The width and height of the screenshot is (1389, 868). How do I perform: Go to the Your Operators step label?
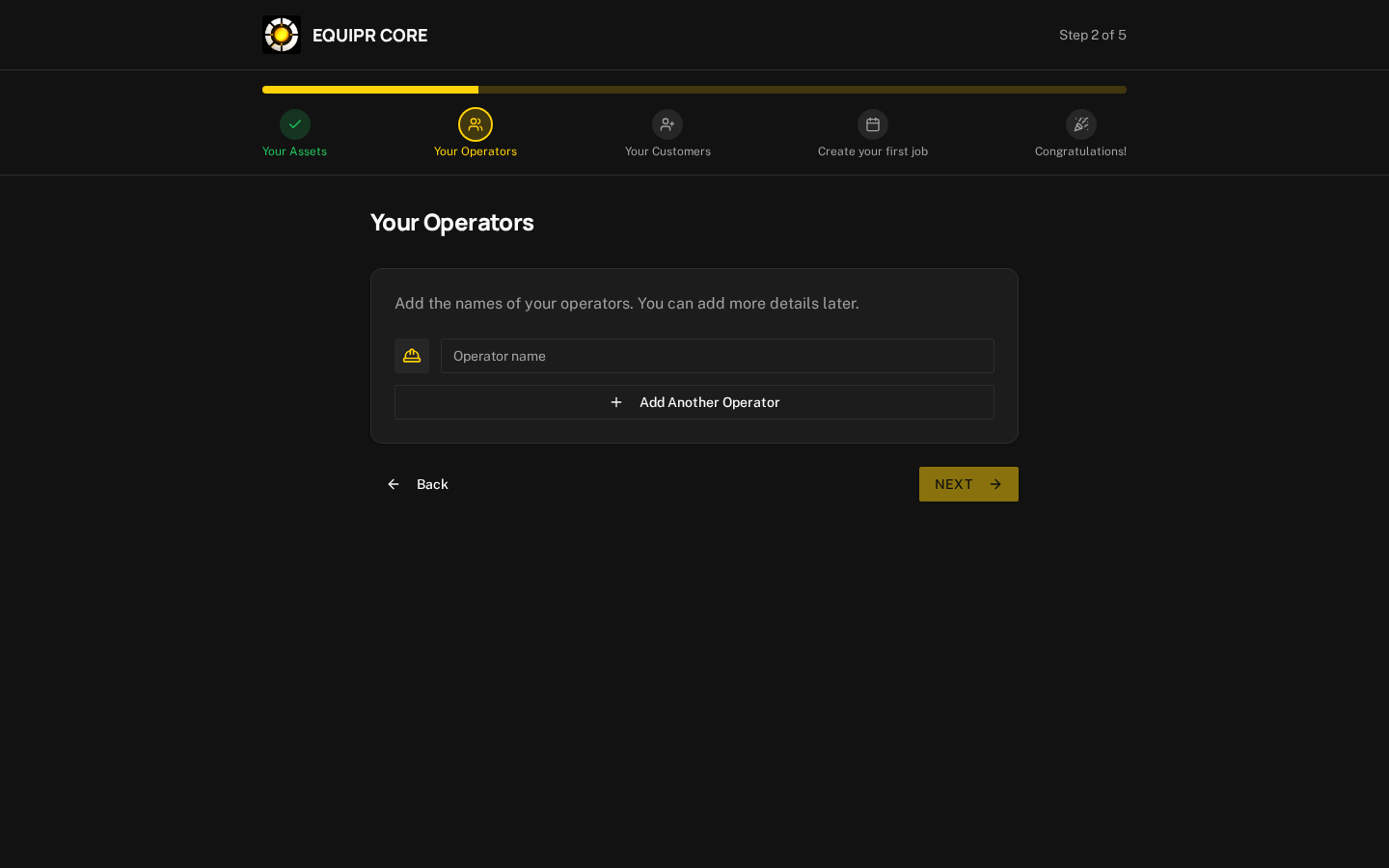[476, 151]
